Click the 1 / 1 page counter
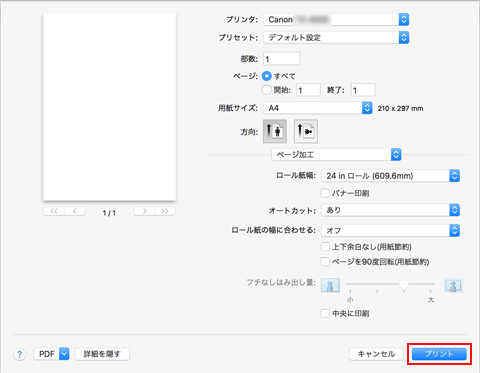 (109, 213)
